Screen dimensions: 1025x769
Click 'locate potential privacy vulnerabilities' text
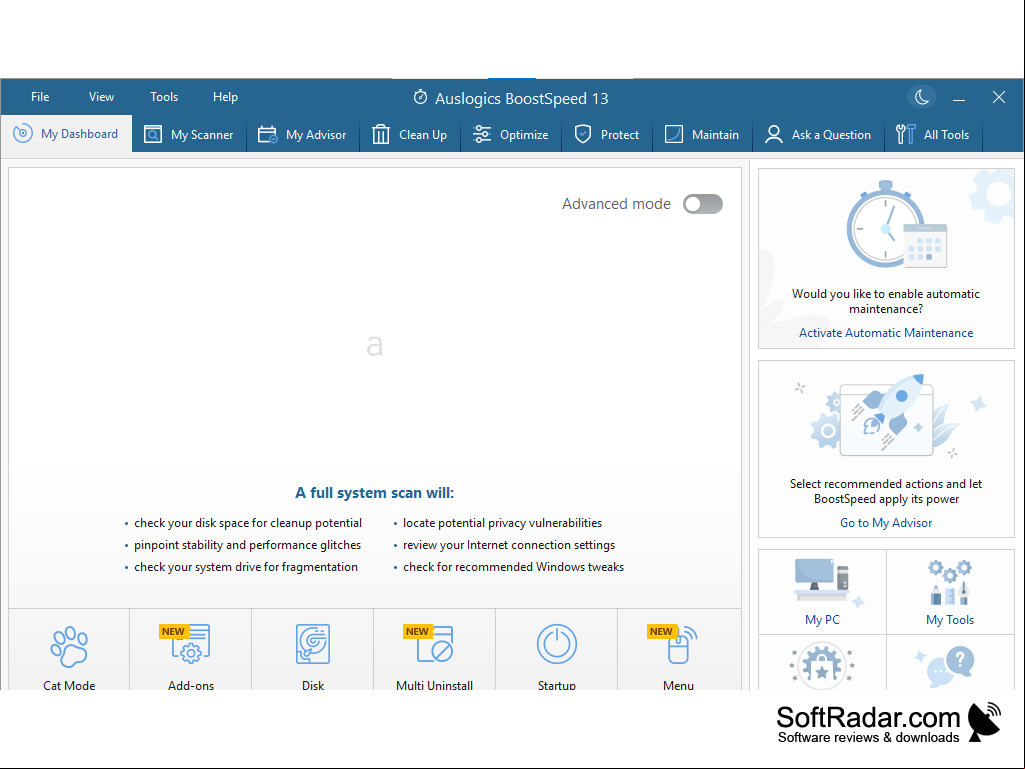coord(502,523)
